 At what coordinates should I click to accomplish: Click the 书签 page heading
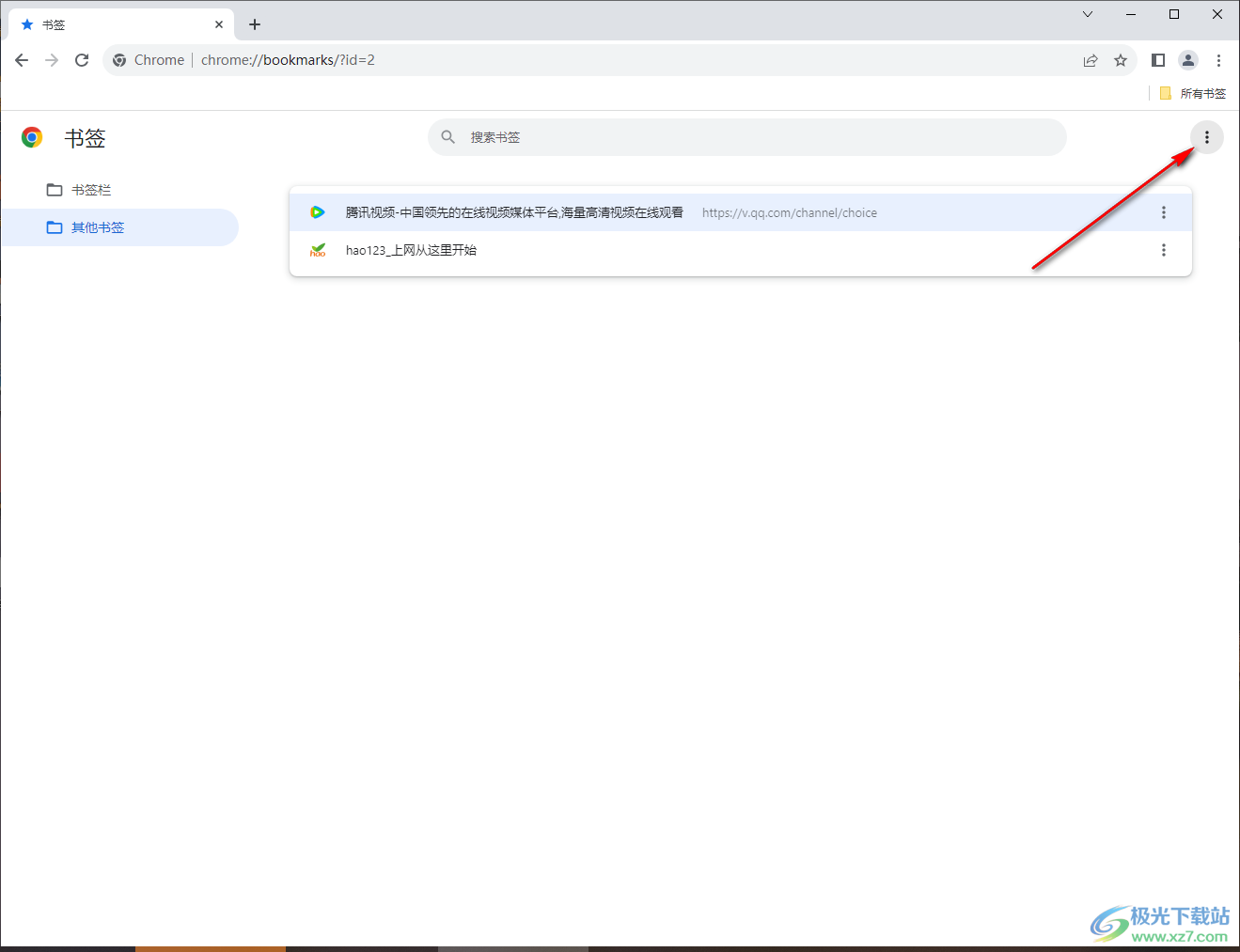point(85,138)
